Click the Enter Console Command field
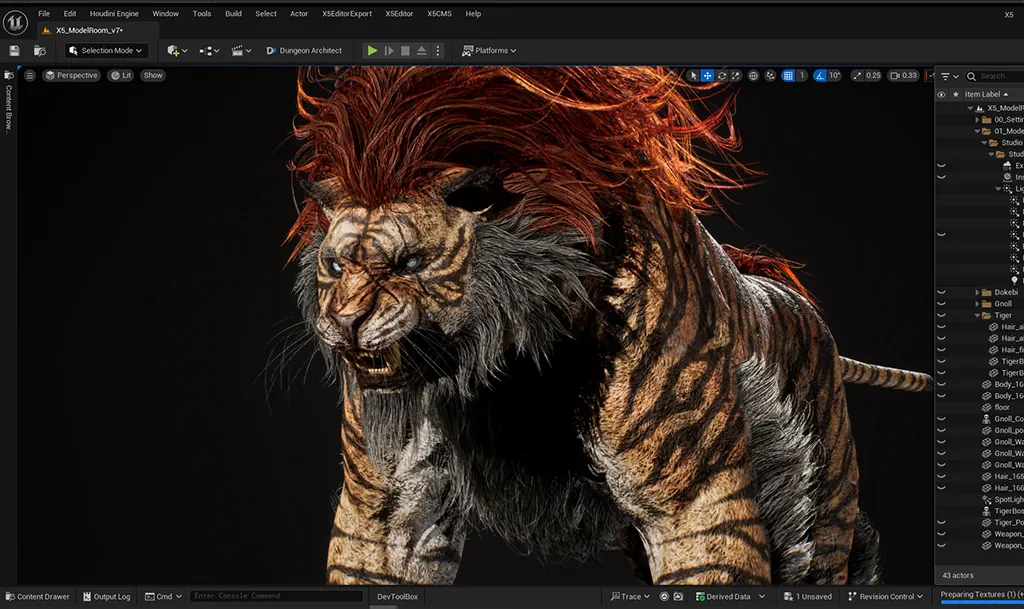 coord(276,596)
